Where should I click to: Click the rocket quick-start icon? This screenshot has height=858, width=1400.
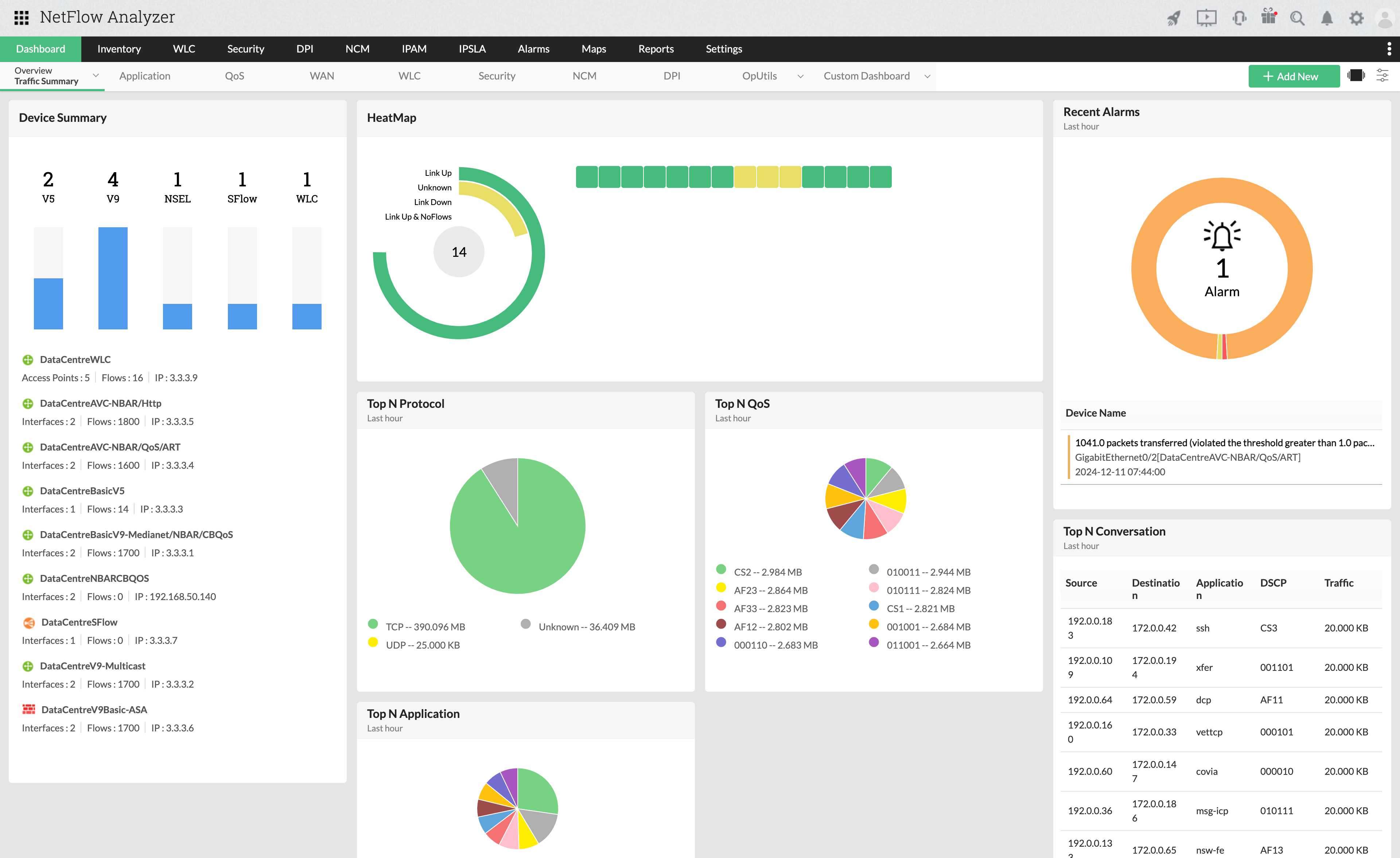pyautogui.click(x=1174, y=18)
